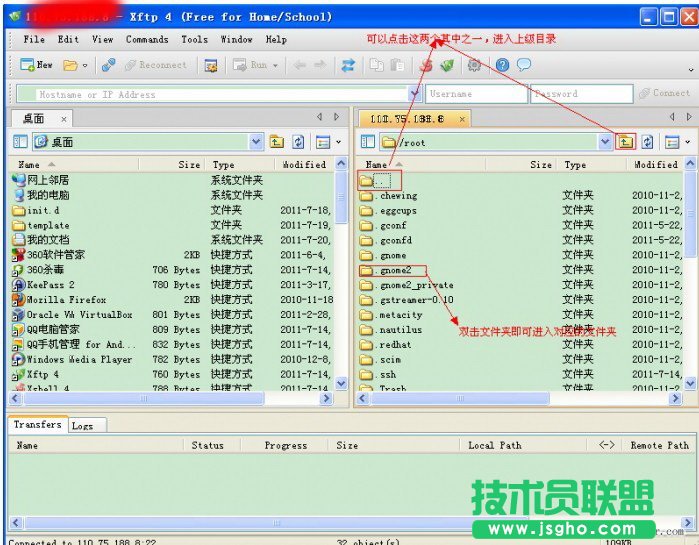Click the Paste icon in toolbar
The image size is (699, 545).
(x=397, y=65)
